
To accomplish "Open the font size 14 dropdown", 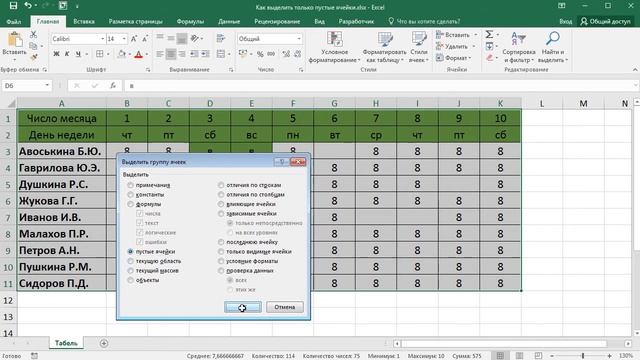I will point(124,39).
